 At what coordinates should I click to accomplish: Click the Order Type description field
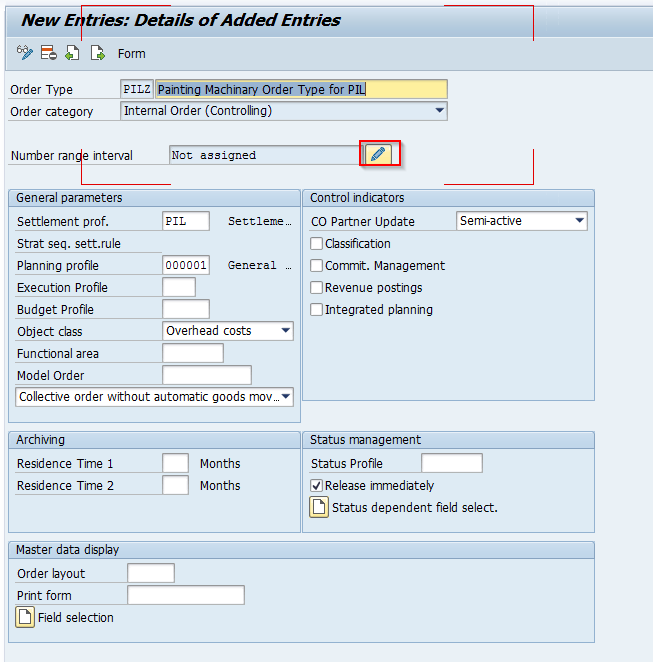[301, 89]
